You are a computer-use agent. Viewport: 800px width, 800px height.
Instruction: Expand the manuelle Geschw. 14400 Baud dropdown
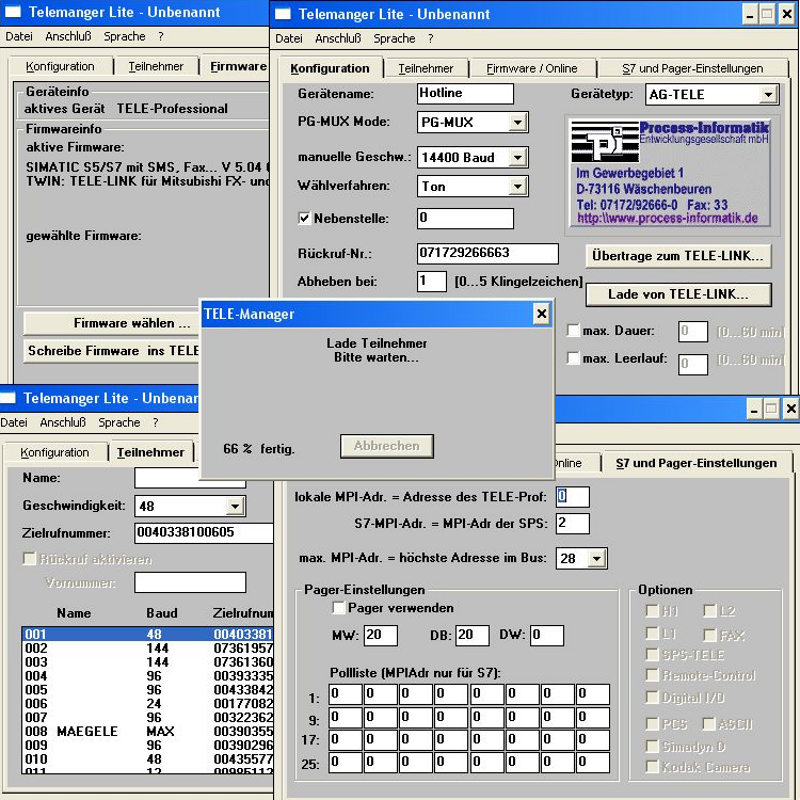(x=517, y=157)
